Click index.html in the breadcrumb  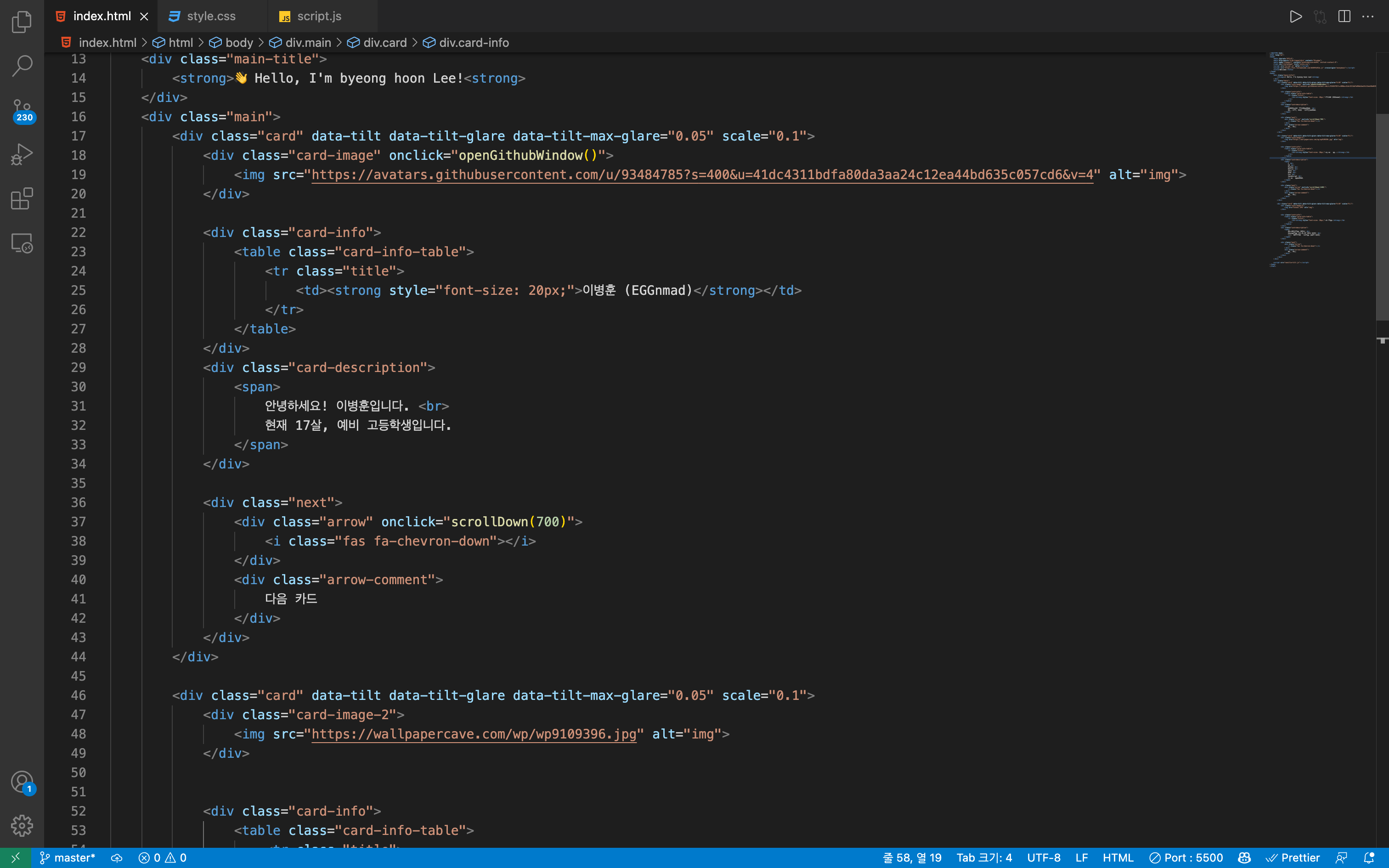107,42
